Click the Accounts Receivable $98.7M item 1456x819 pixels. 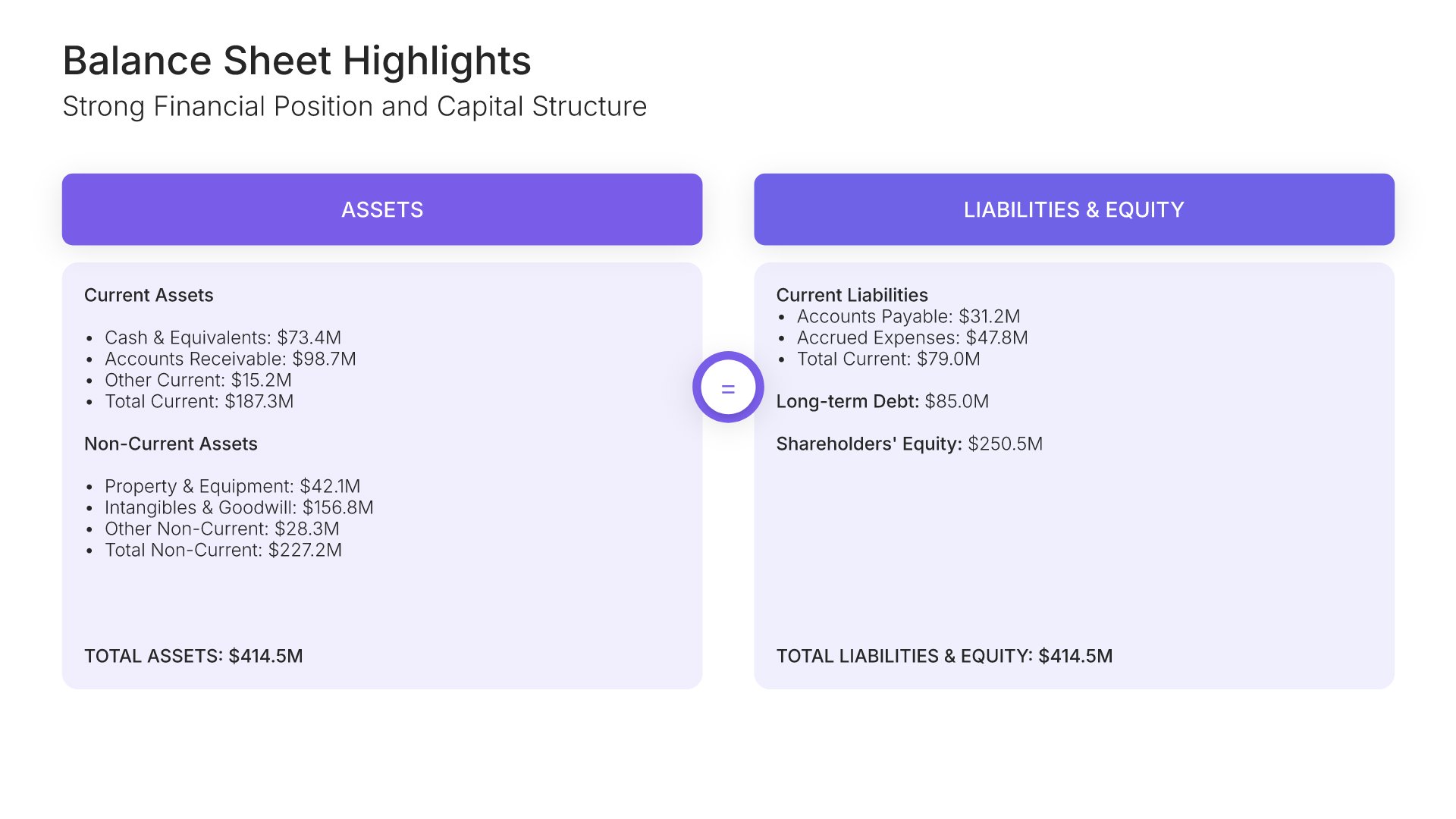[230, 359]
